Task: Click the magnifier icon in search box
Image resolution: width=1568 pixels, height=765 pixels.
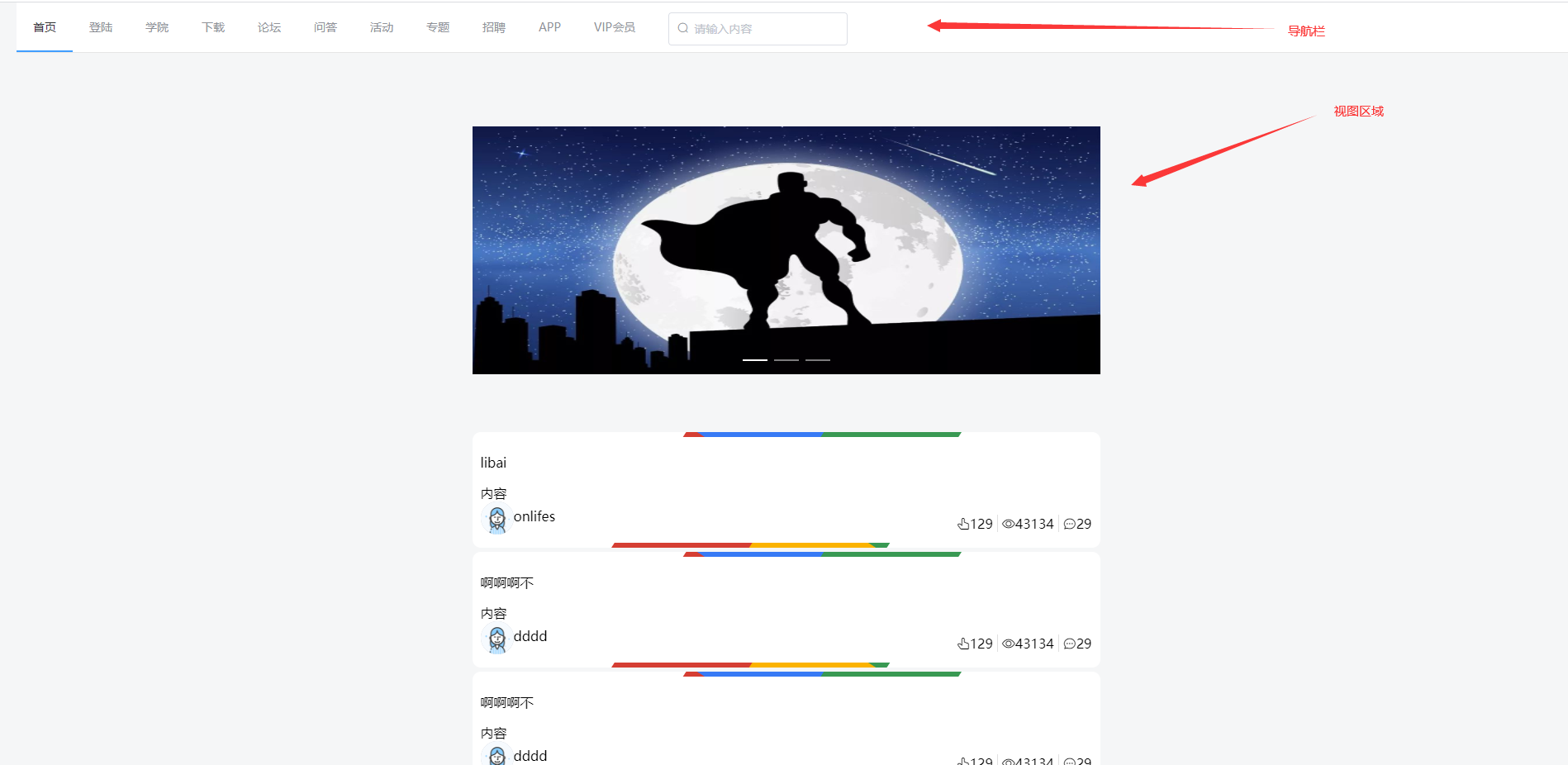Action: click(x=683, y=28)
